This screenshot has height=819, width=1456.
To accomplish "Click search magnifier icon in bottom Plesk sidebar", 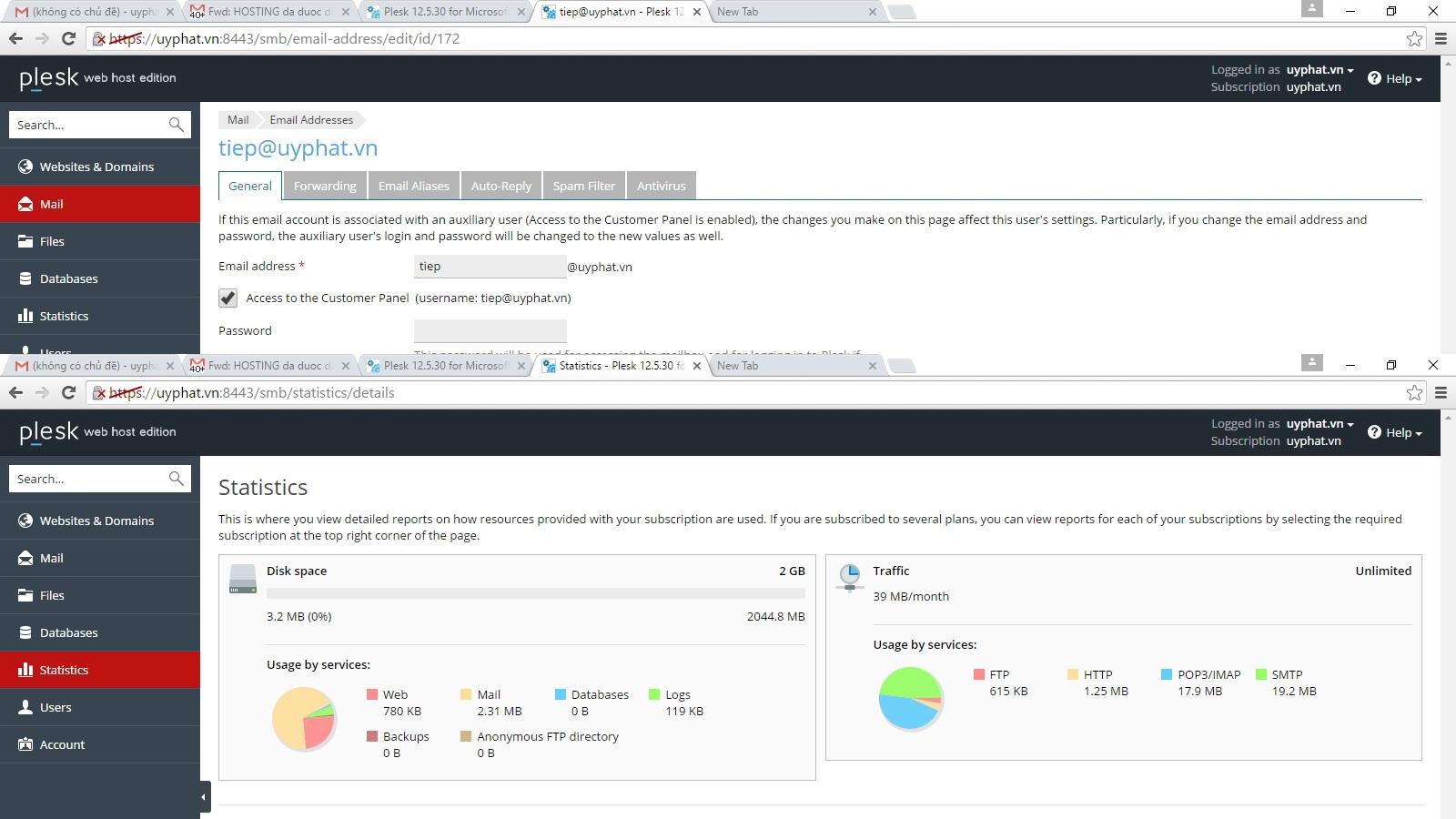I will [176, 479].
